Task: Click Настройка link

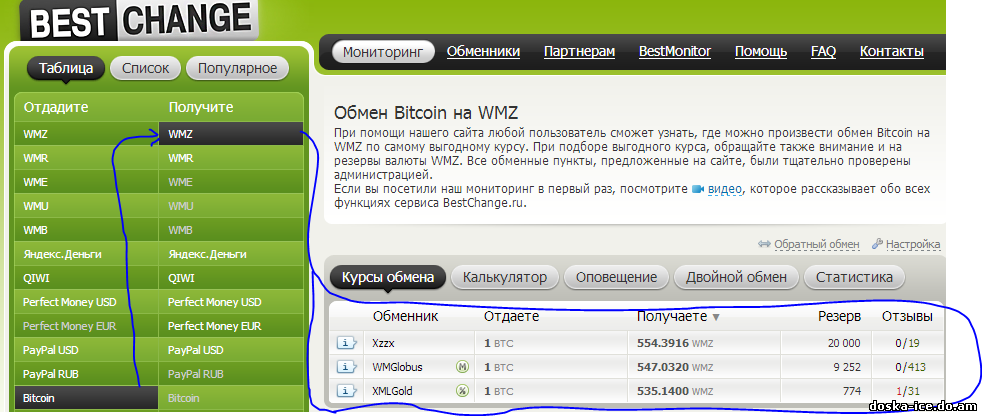Action: tap(913, 244)
